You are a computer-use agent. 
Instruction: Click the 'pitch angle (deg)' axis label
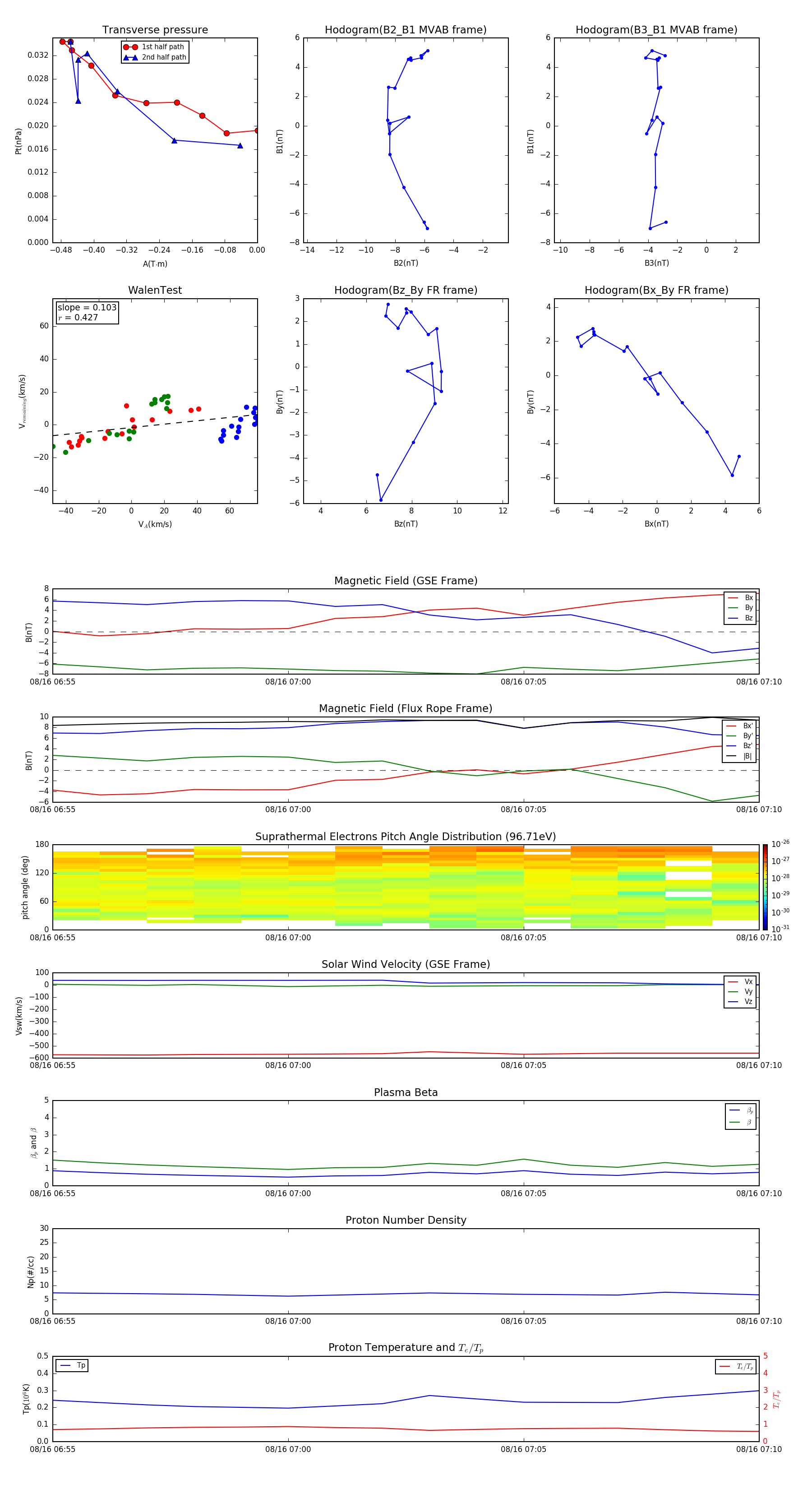pos(25,887)
